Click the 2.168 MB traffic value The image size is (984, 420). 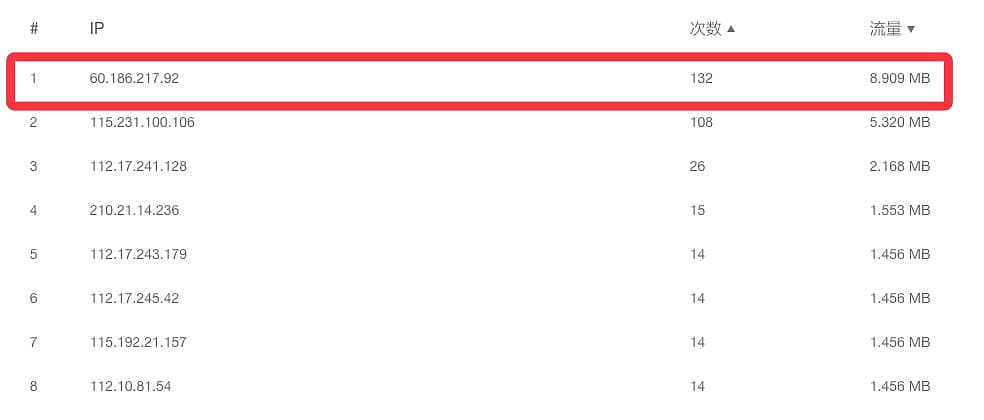tap(900, 166)
